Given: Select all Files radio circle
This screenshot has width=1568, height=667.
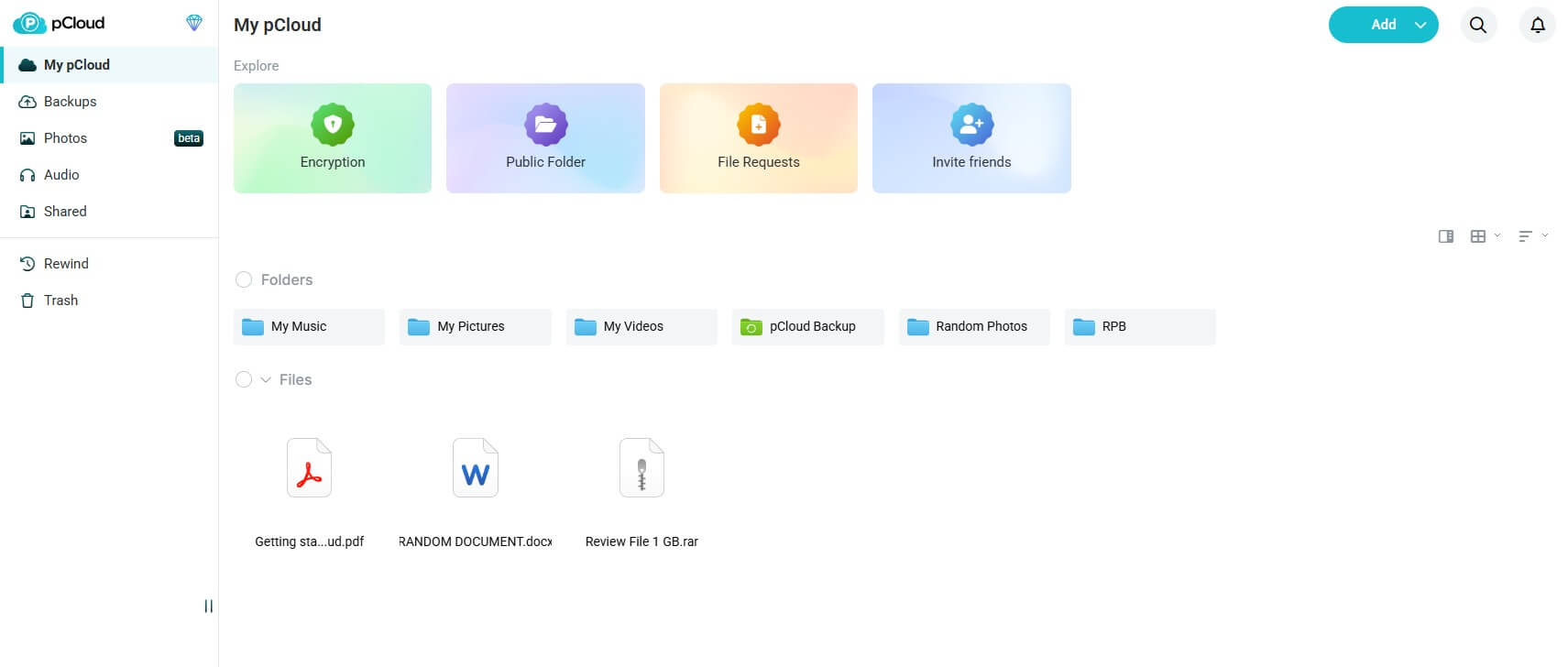Looking at the screenshot, I should click(x=244, y=379).
